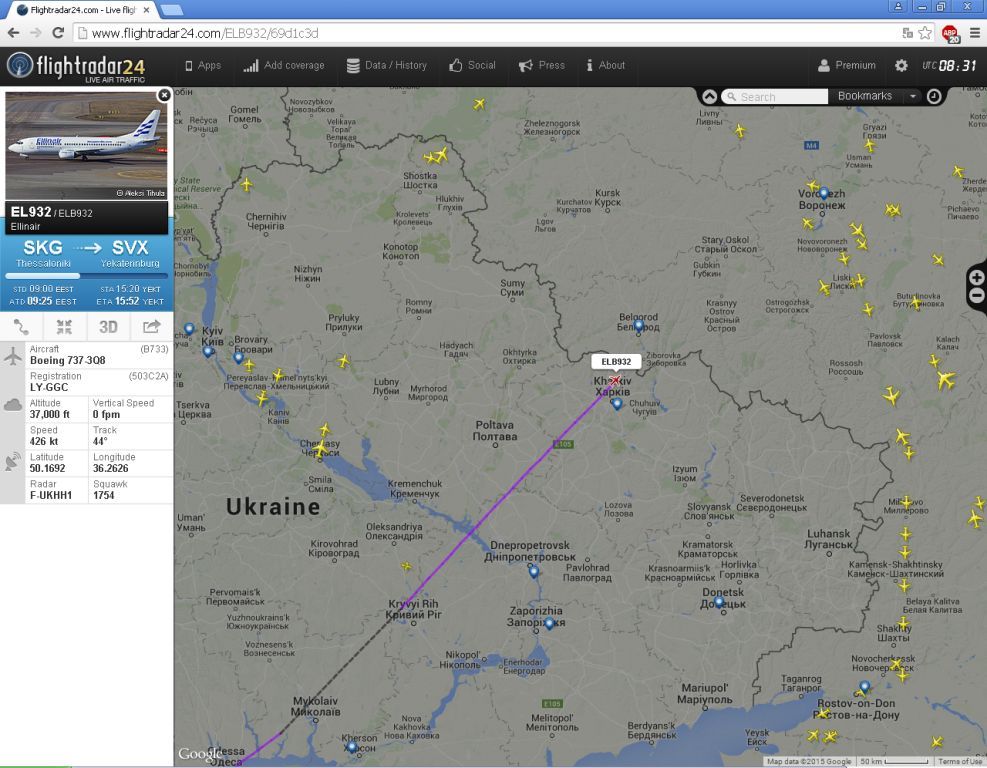Viewport: 987px width, 768px height.
Task: Open the Data / History menu
Action: [386, 65]
